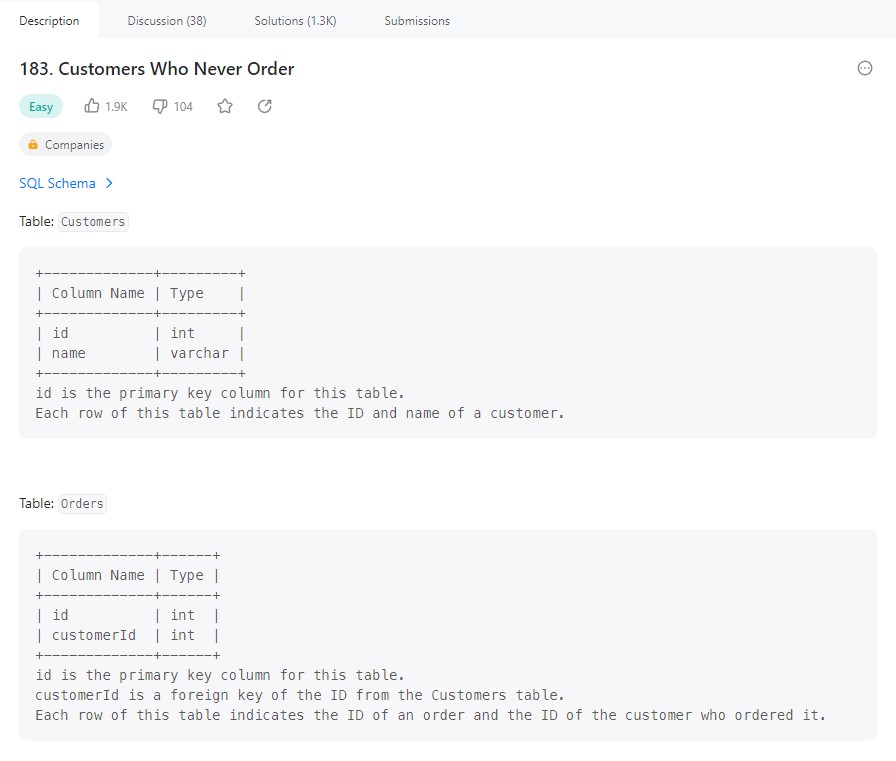Image resolution: width=896 pixels, height=761 pixels.
Task: Click the Customers table name code label
Action: tap(93, 222)
